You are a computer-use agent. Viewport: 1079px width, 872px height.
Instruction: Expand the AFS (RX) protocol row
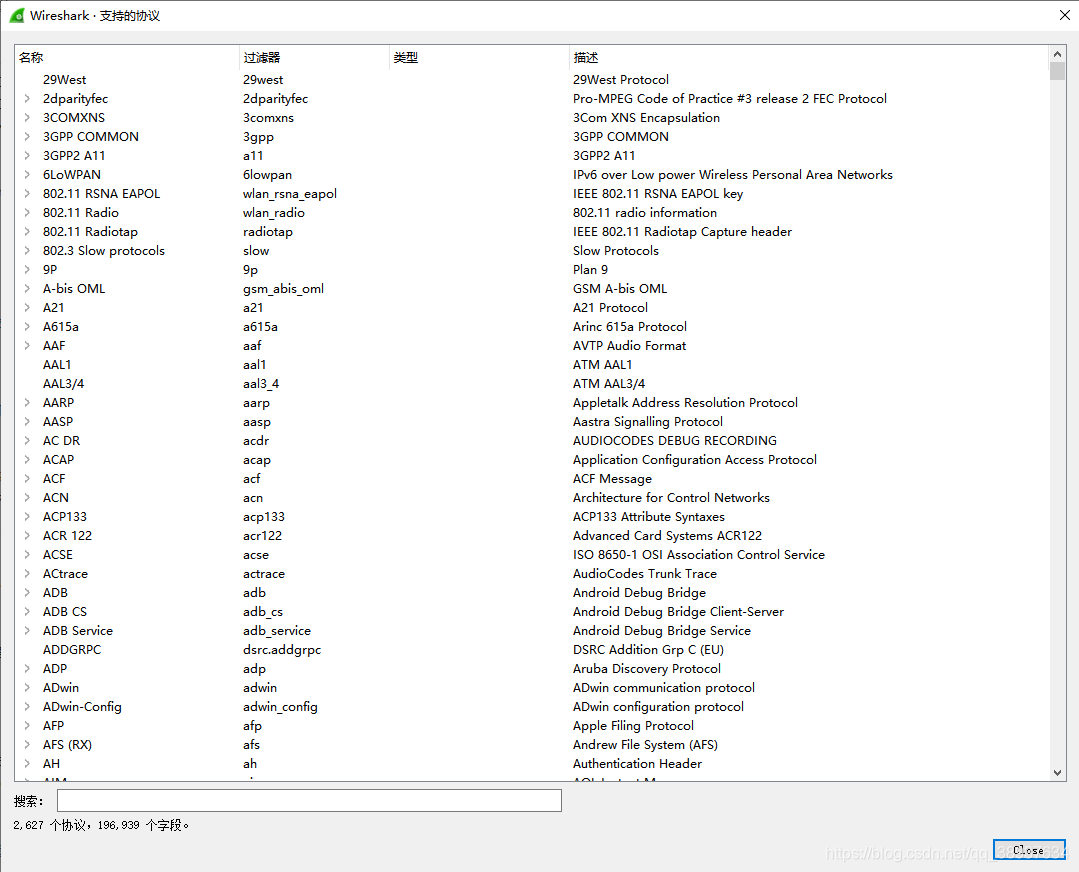(x=28, y=745)
